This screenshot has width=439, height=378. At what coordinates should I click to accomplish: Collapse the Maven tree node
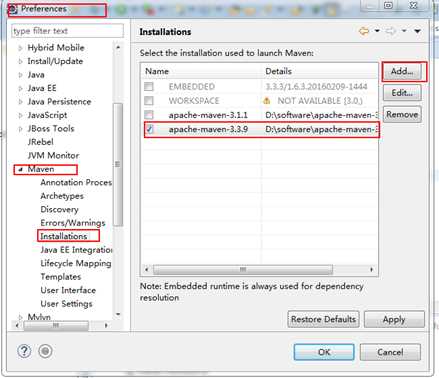coord(20,169)
